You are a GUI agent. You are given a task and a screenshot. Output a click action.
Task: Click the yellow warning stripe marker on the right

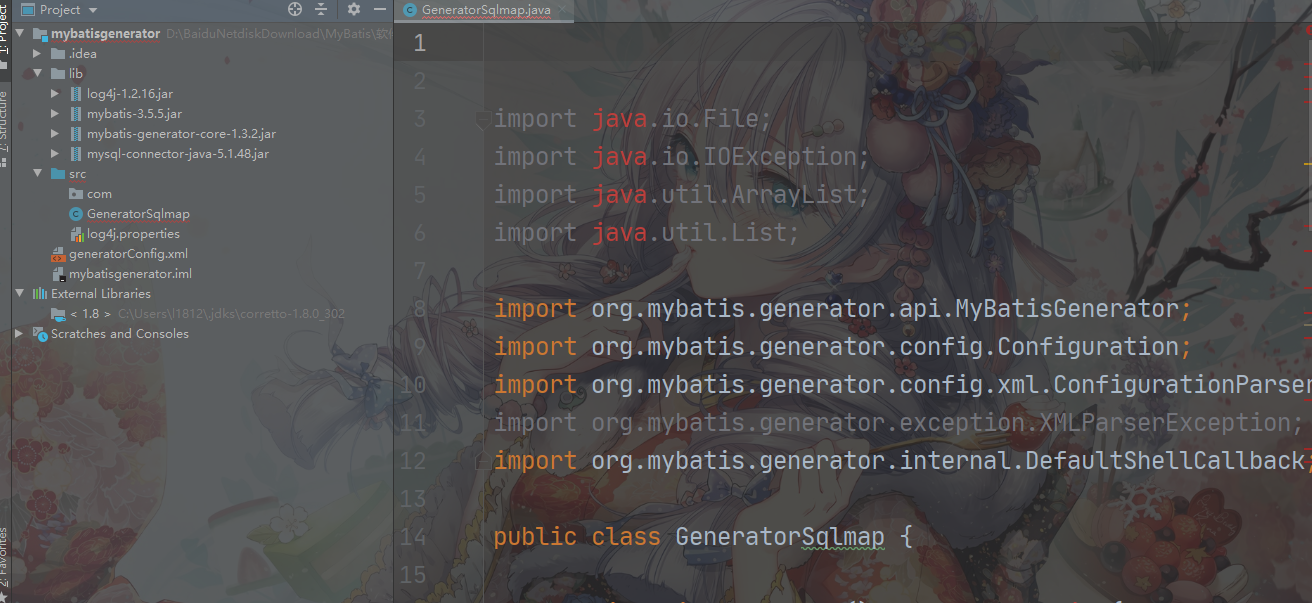(x=1307, y=162)
